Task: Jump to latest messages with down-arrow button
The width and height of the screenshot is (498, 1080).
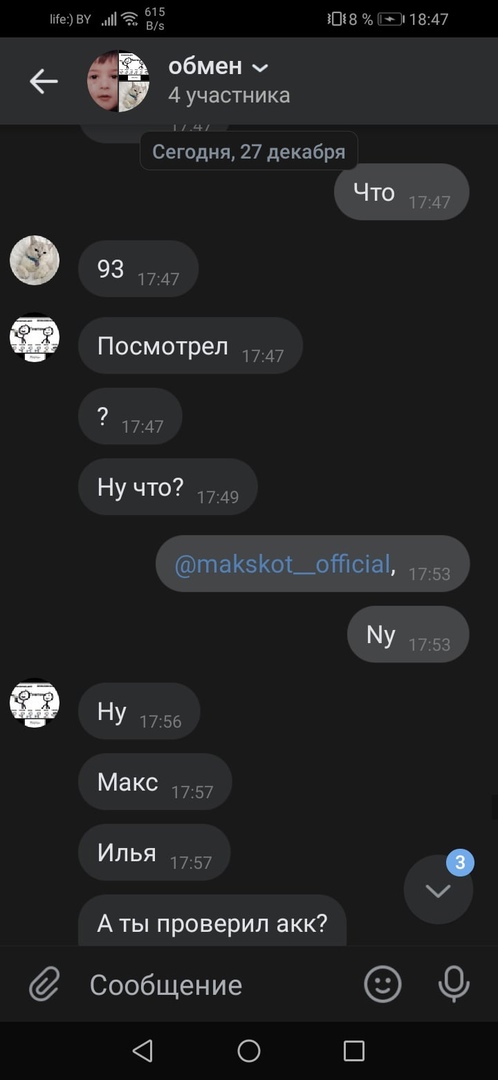Action: click(x=438, y=890)
